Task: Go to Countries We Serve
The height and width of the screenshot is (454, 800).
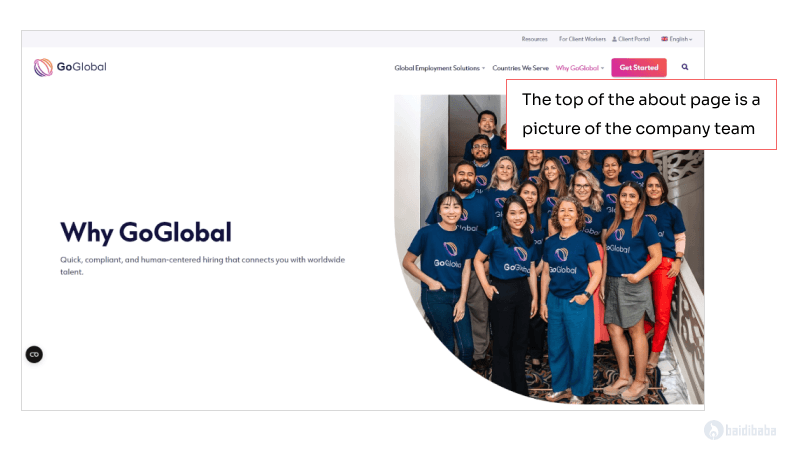Action: click(x=520, y=68)
